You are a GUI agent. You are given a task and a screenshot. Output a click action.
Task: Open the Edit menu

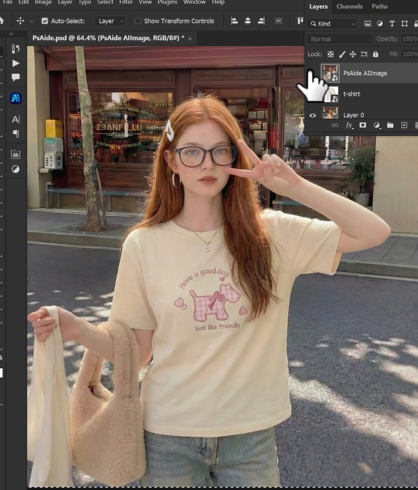[23, 2]
